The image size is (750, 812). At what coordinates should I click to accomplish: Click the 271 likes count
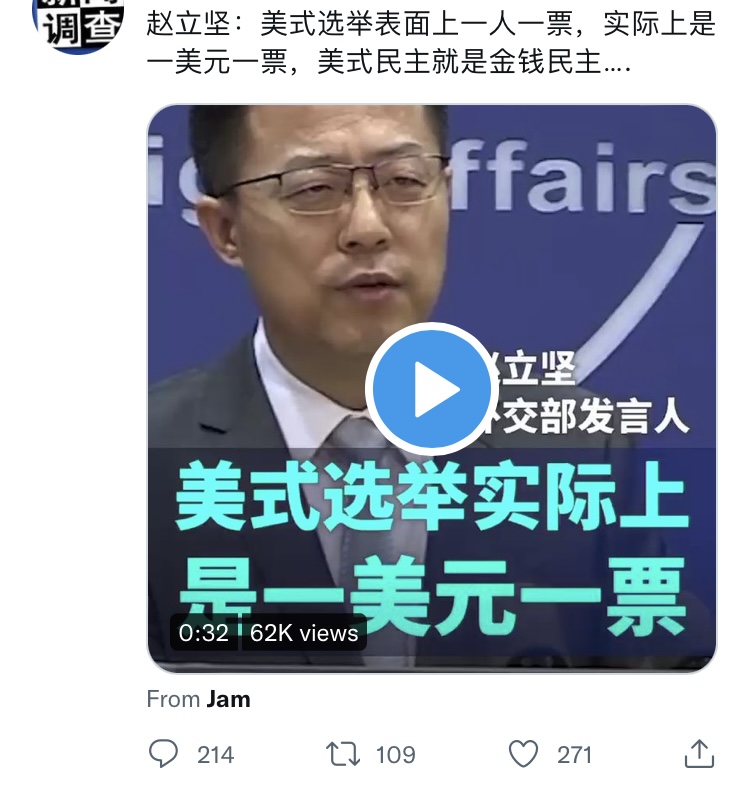[574, 755]
